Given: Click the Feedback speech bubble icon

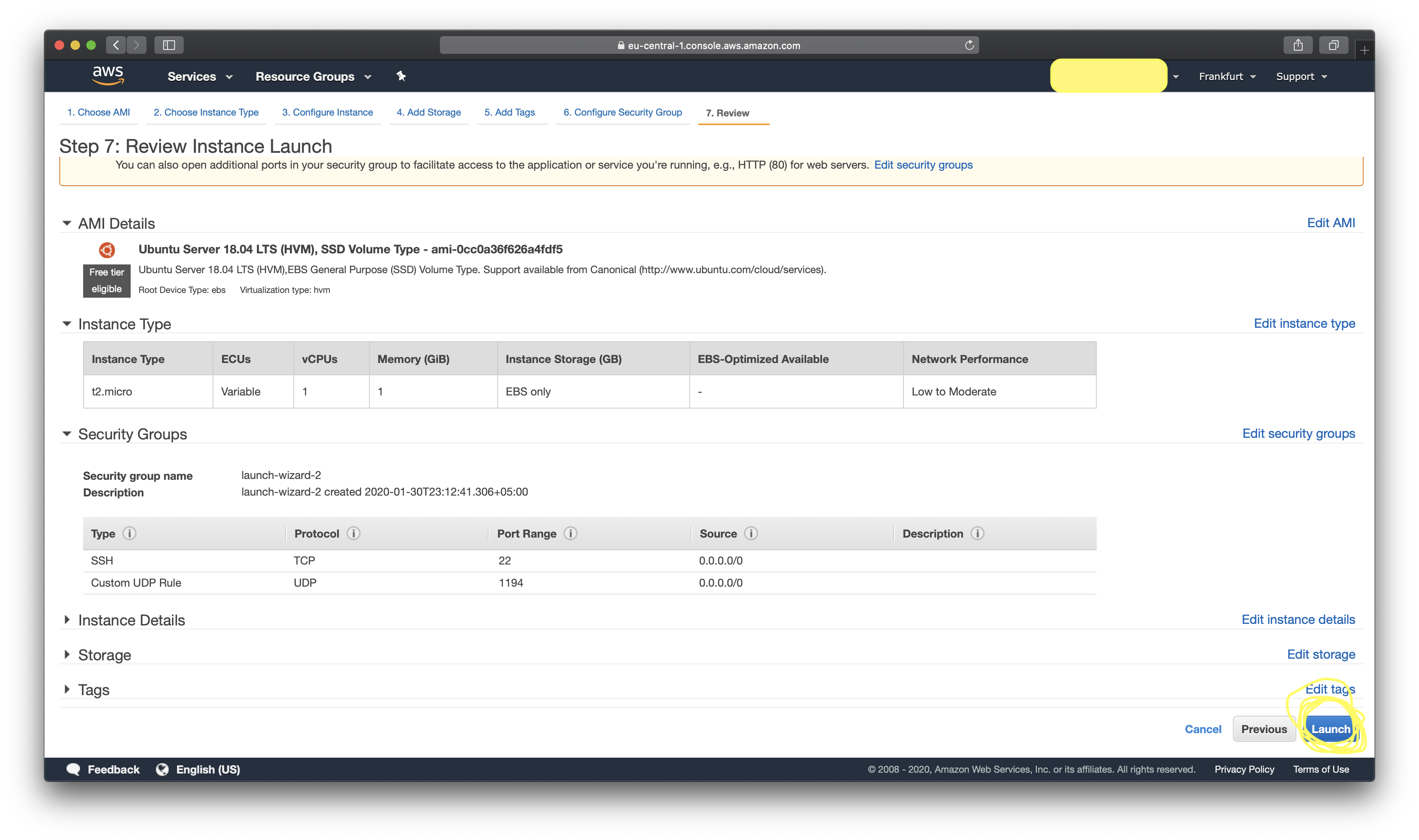Looking at the screenshot, I should click(x=73, y=769).
